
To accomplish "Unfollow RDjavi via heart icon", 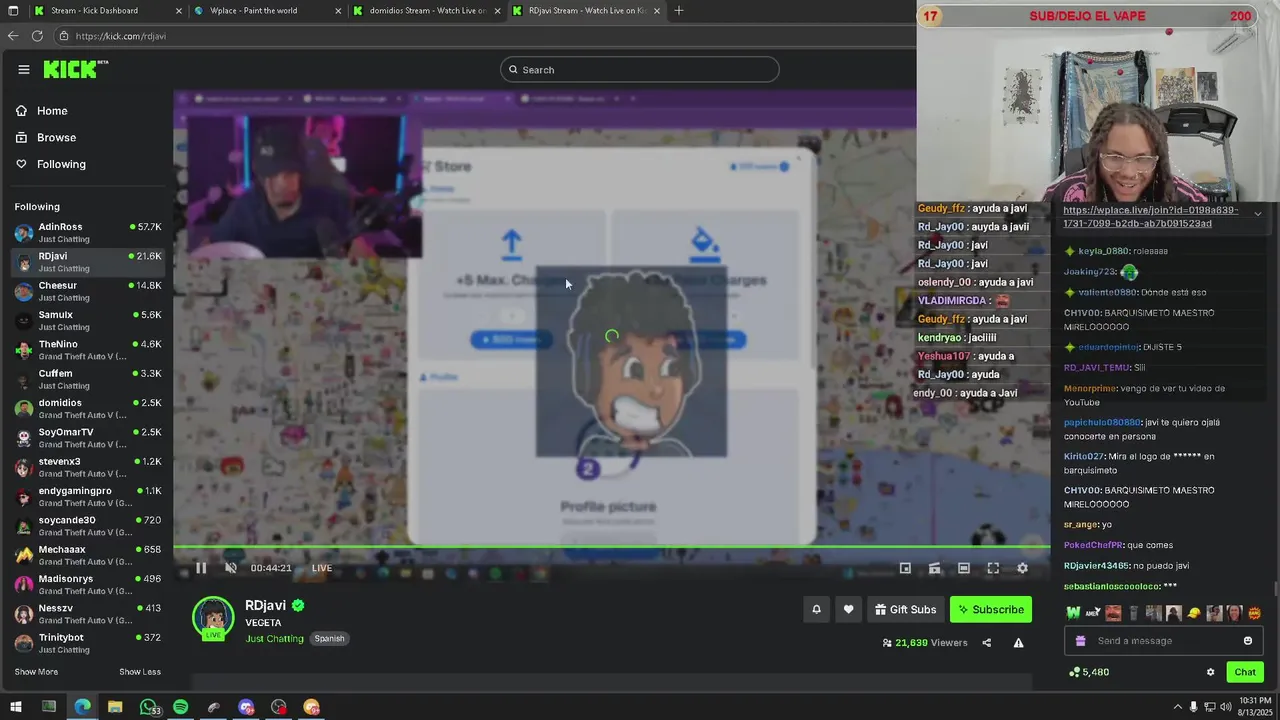I will pyautogui.click(x=848, y=609).
